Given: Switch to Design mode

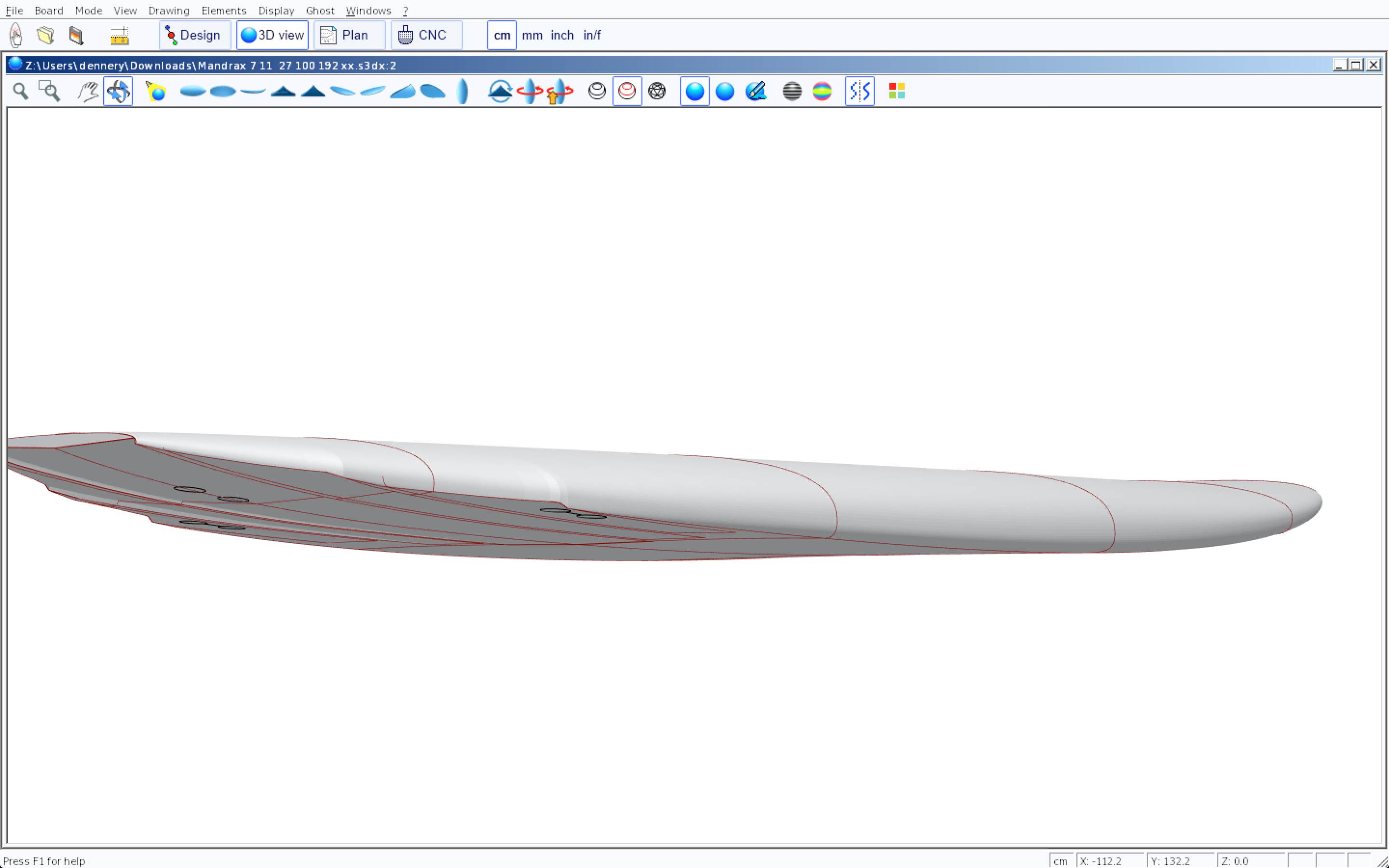Looking at the screenshot, I should coord(194,36).
